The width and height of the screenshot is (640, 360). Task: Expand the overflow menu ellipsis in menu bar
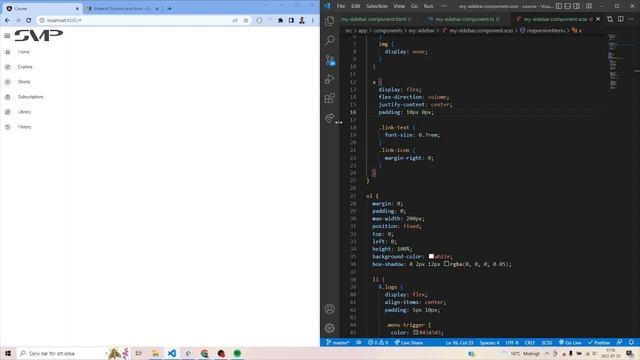444,6
